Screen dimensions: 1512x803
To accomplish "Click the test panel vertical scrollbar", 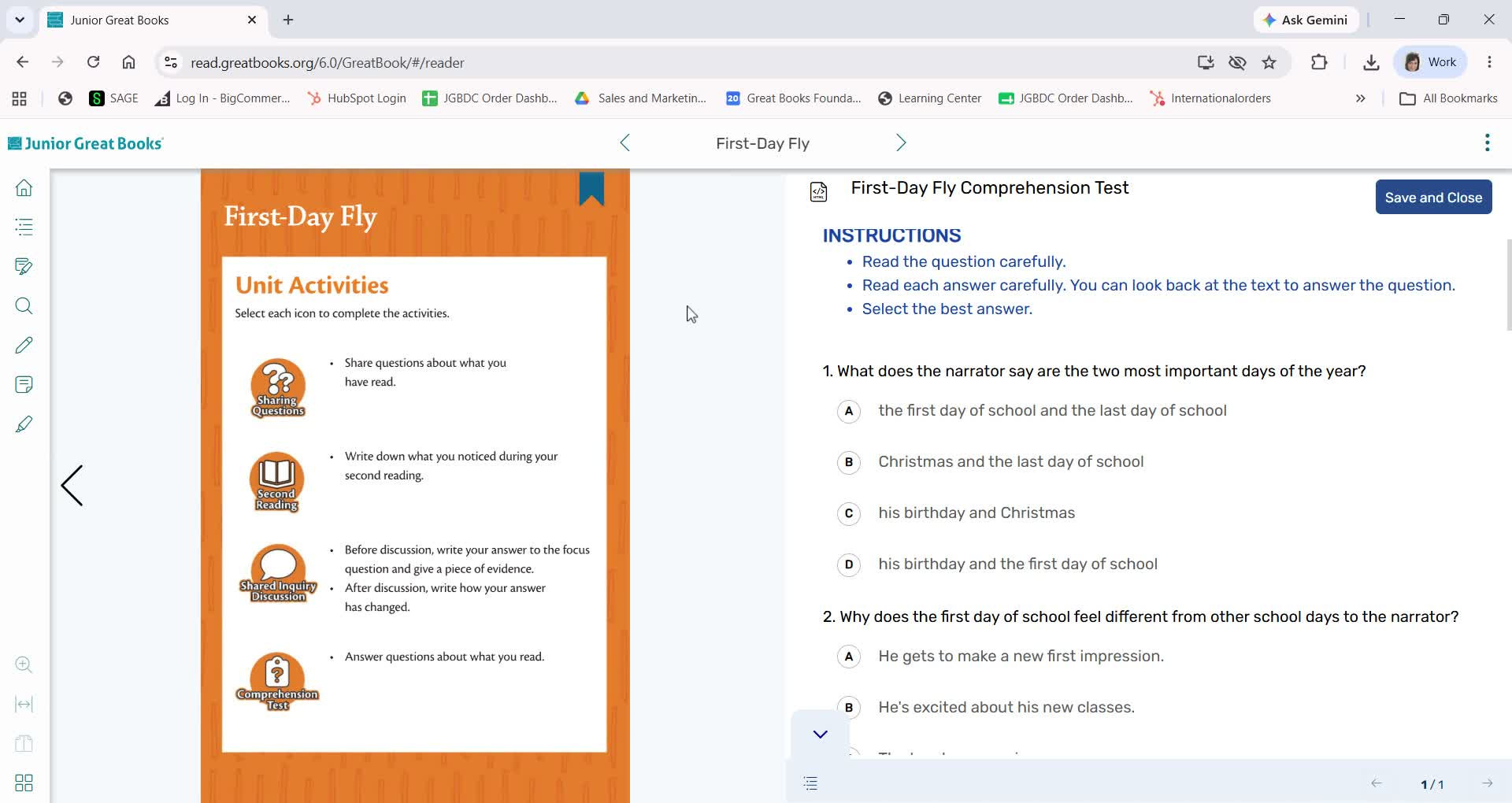I will (1508, 285).
